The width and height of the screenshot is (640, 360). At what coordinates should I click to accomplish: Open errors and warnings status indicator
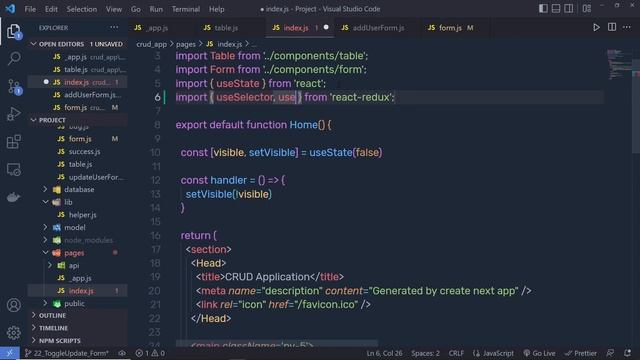[150, 353]
